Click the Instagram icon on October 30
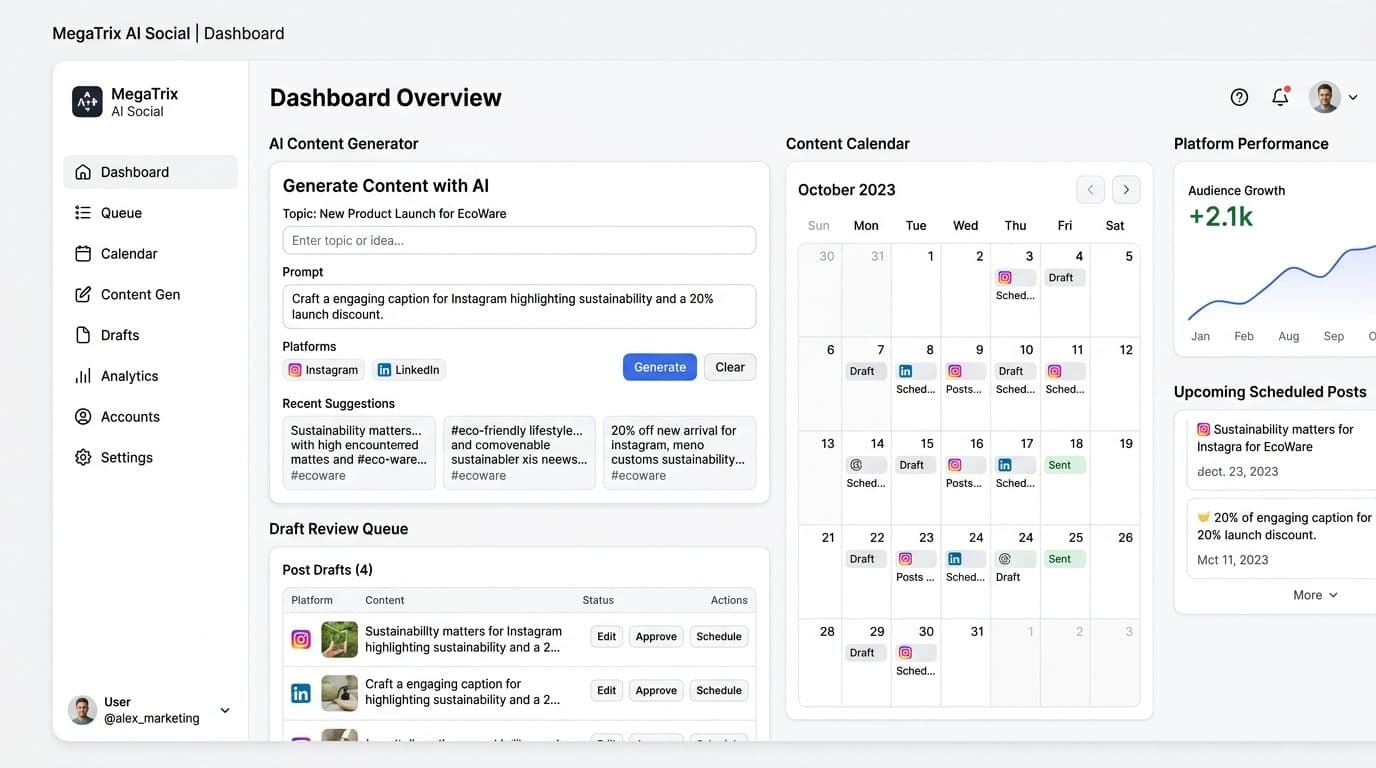 (906, 653)
